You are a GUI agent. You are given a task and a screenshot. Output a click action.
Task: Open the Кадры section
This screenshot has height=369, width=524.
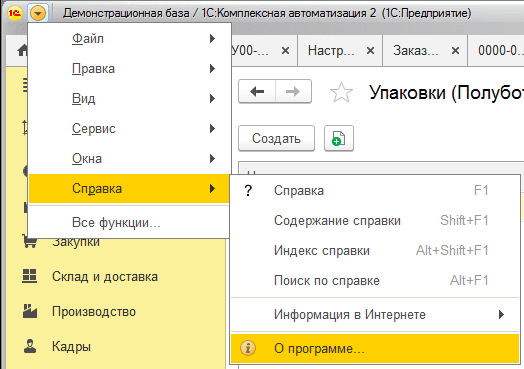[71, 347]
